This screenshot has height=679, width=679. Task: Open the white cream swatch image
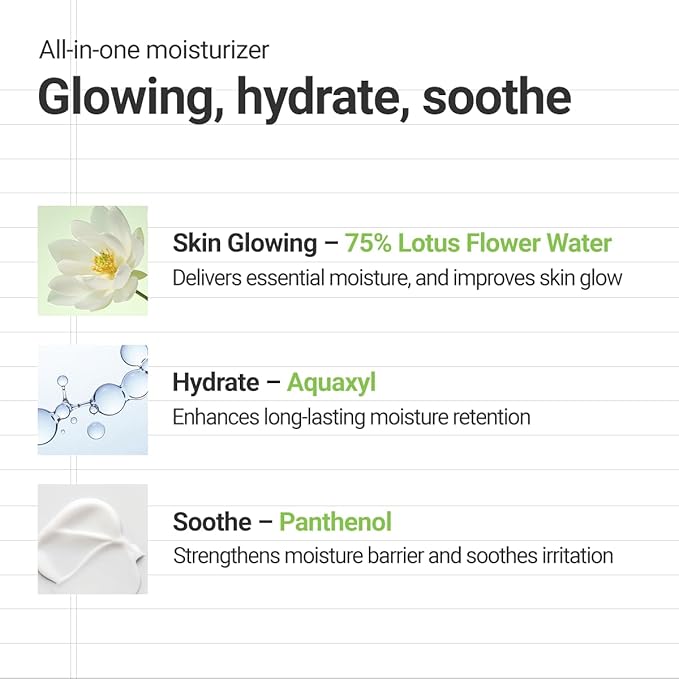93,539
